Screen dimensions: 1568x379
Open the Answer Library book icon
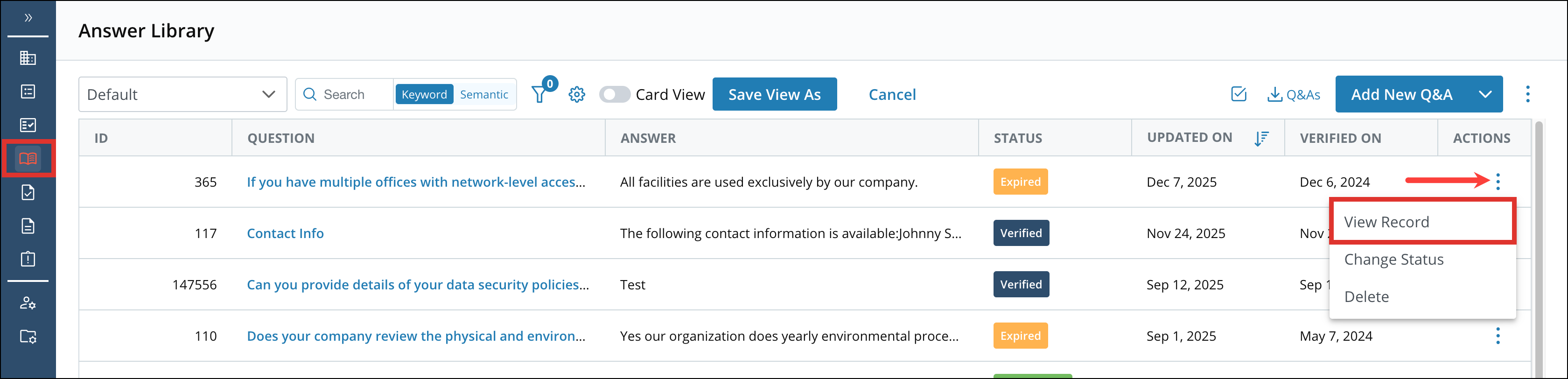click(28, 158)
